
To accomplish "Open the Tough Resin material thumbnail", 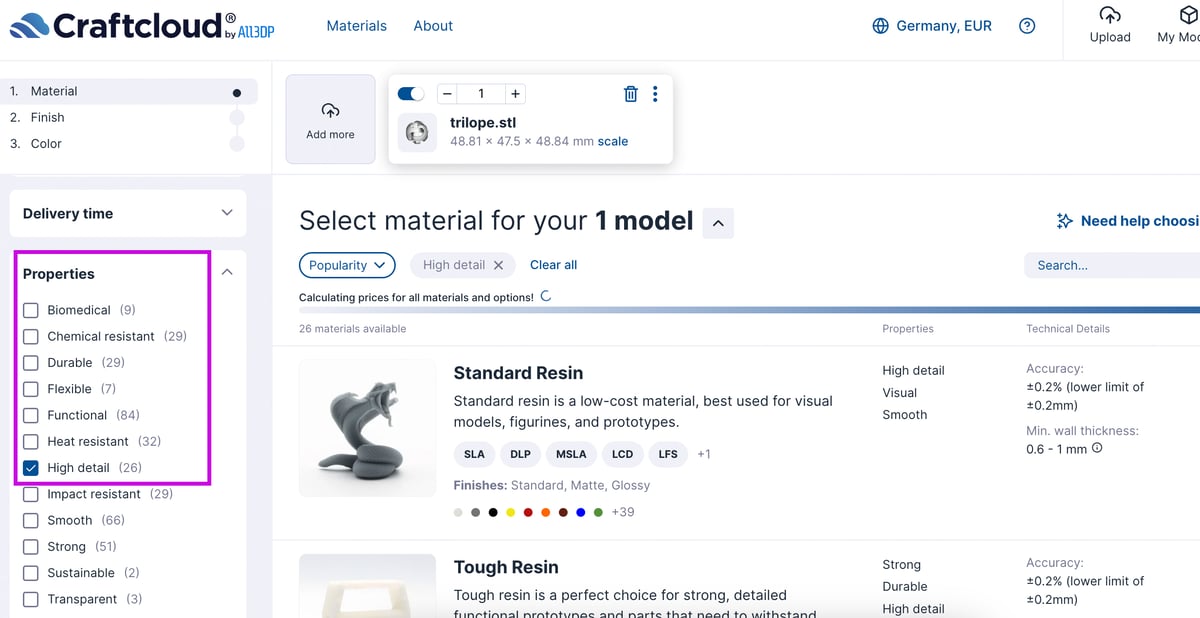I will click(x=367, y=585).
